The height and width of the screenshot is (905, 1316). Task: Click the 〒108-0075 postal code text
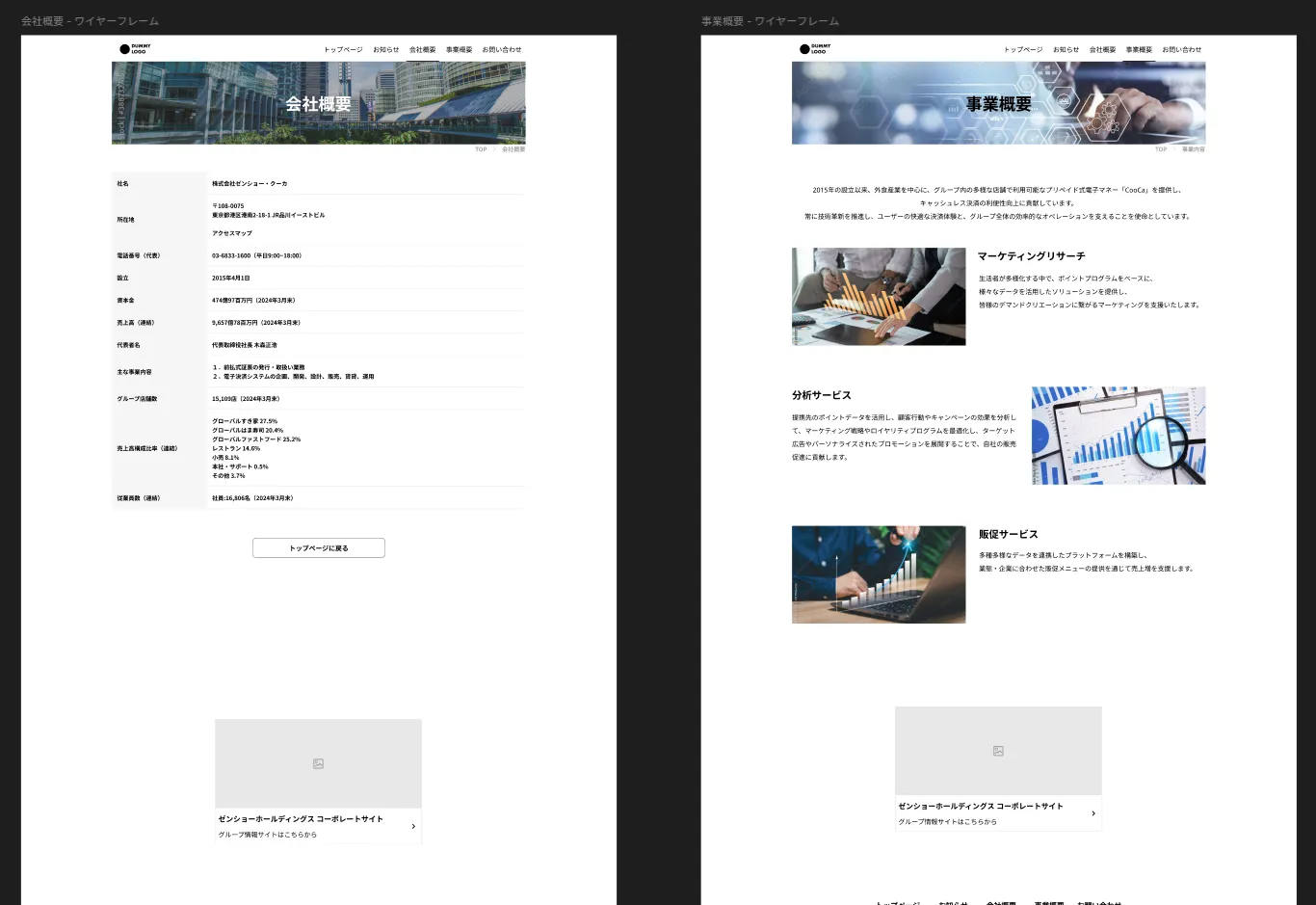pyautogui.click(x=228, y=206)
